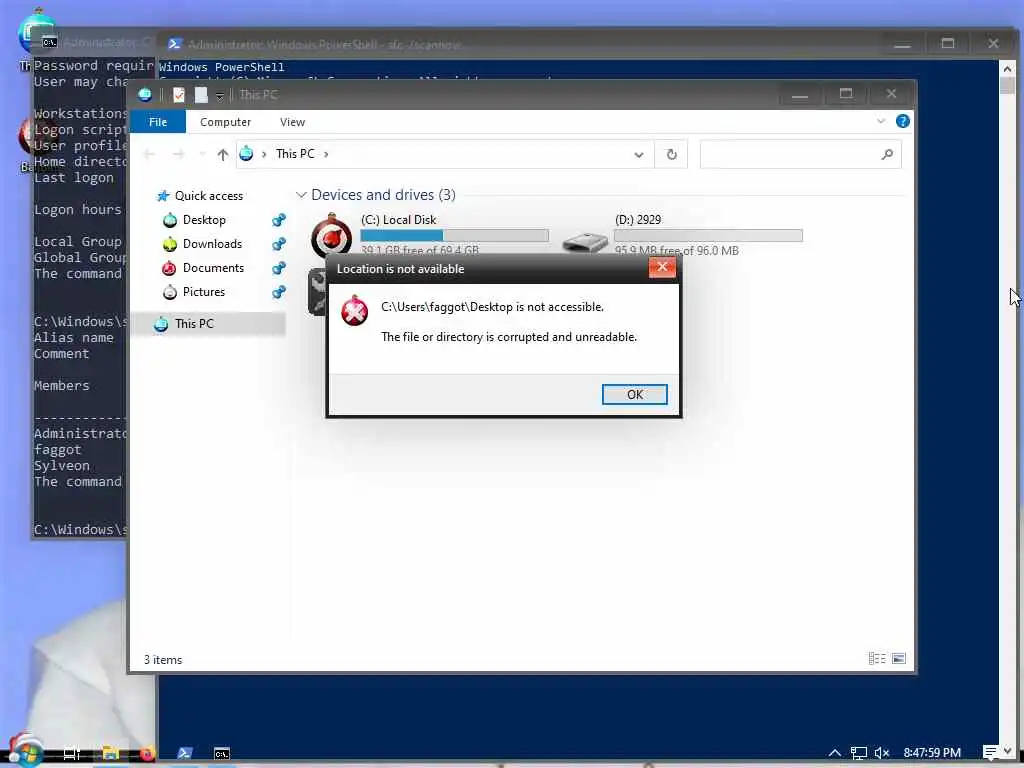Click the pin icon beside Desktop
This screenshot has height=768, width=1024.
(279, 220)
